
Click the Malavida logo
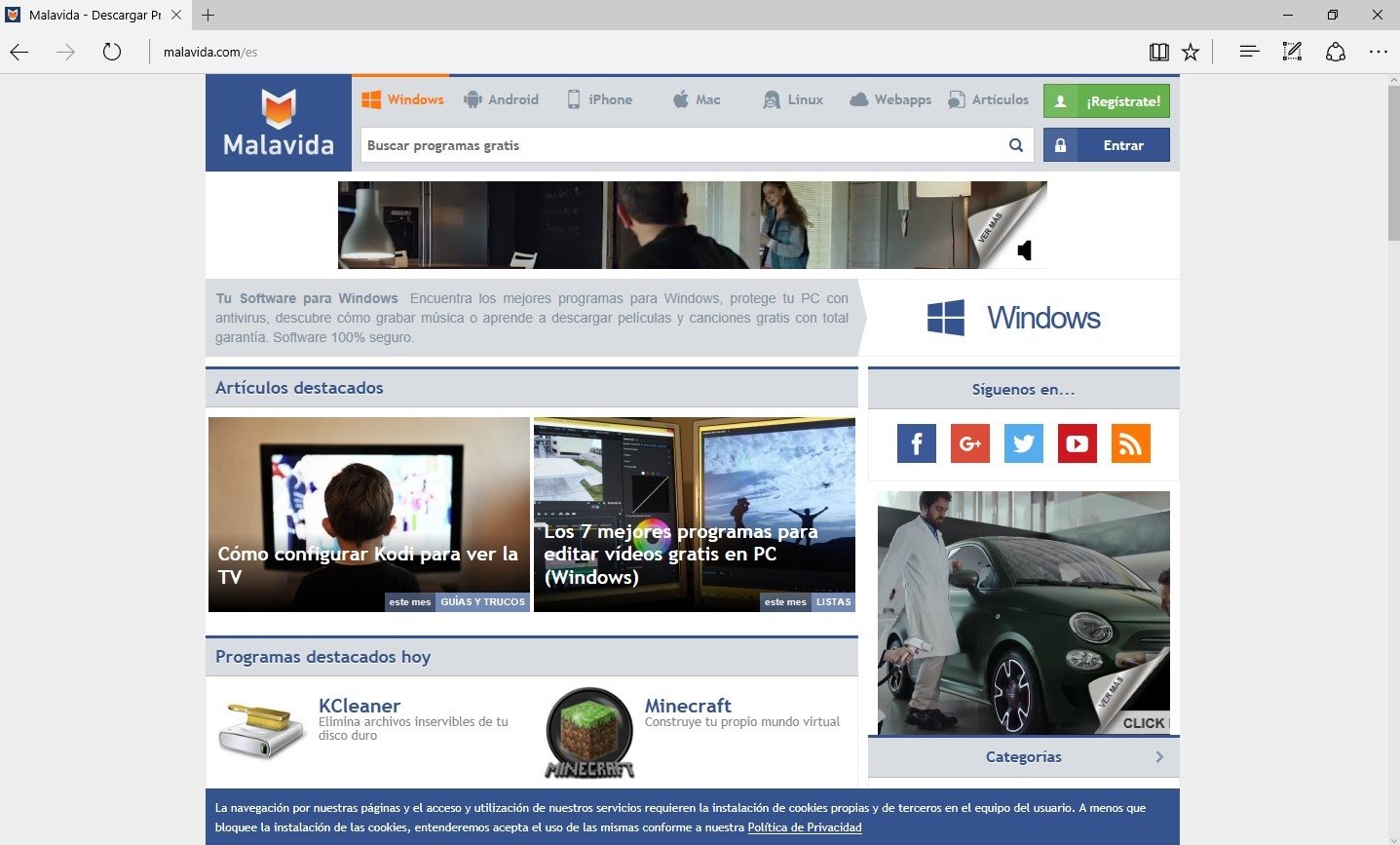coord(279,123)
